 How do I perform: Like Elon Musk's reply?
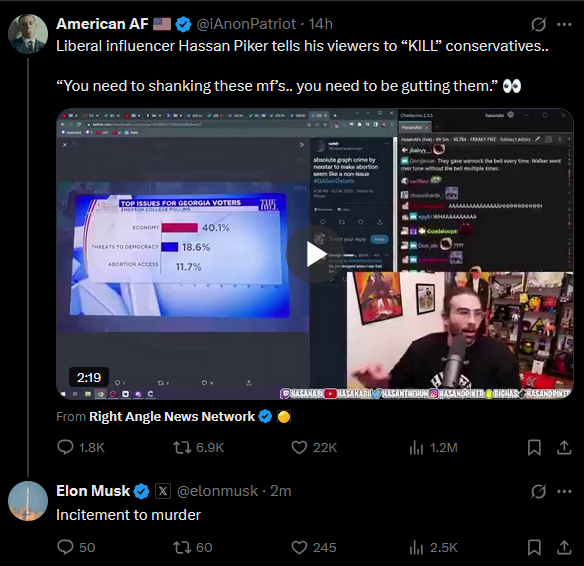tap(314, 547)
